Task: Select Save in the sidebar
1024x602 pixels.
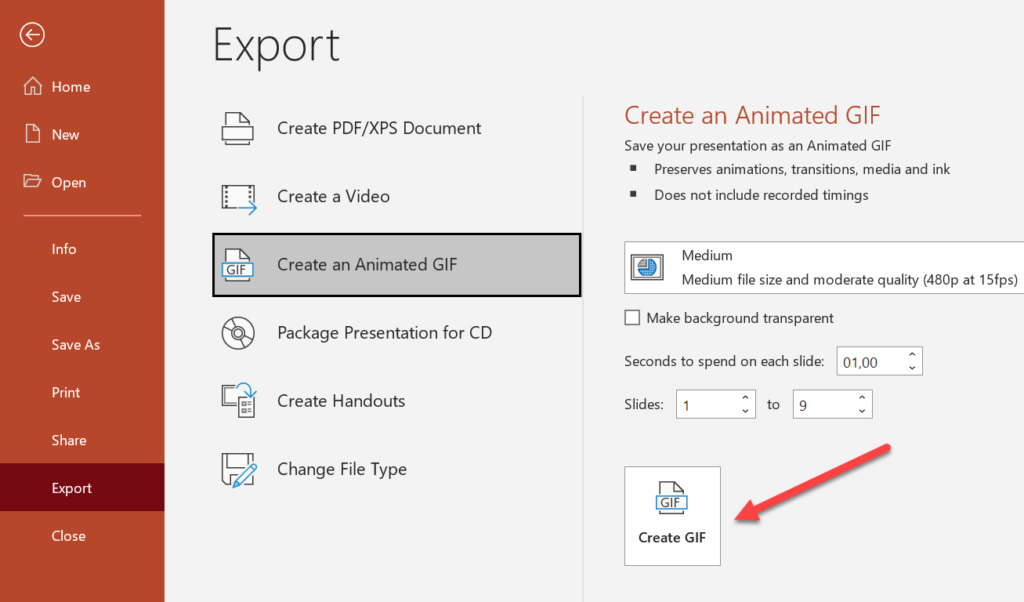Action: [x=82, y=296]
